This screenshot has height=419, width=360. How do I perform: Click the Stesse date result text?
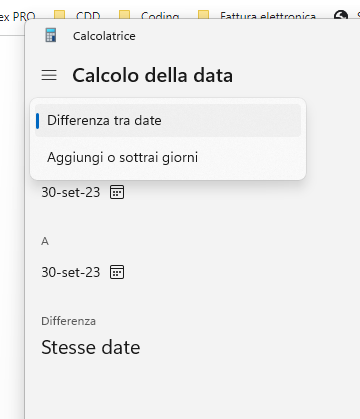click(91, 347)
